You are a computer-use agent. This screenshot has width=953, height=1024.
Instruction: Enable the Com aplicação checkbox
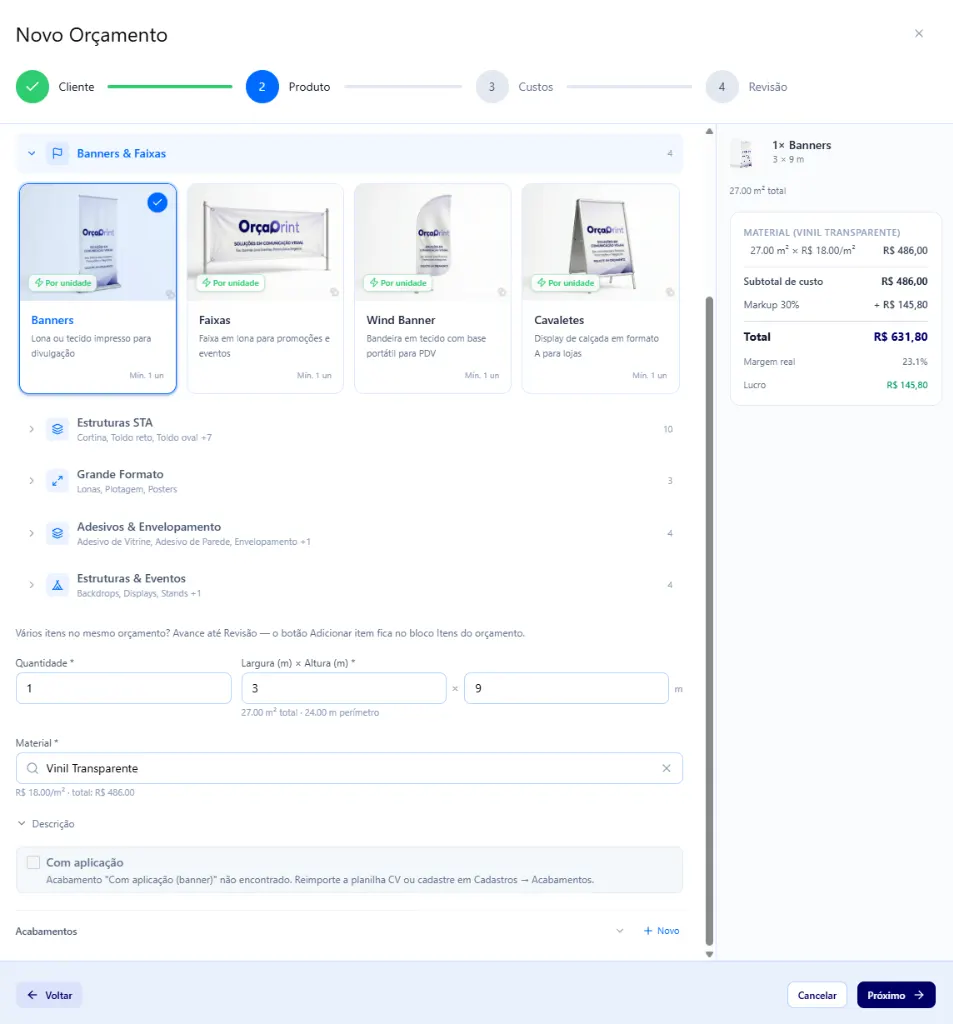pos(33,862)
